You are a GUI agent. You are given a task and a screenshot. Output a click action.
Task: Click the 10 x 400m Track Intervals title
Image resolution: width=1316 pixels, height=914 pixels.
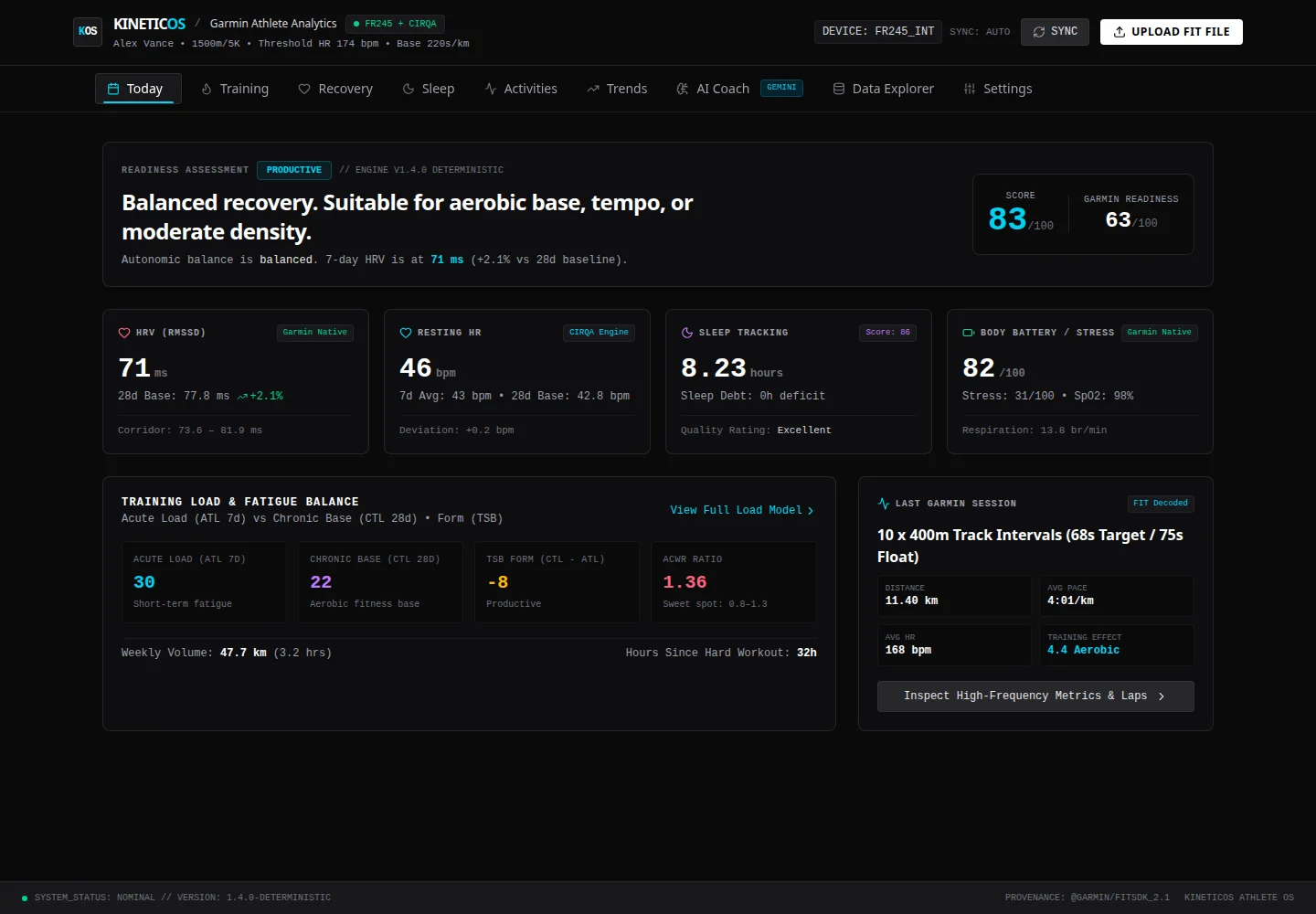(x=1030, y=546)
